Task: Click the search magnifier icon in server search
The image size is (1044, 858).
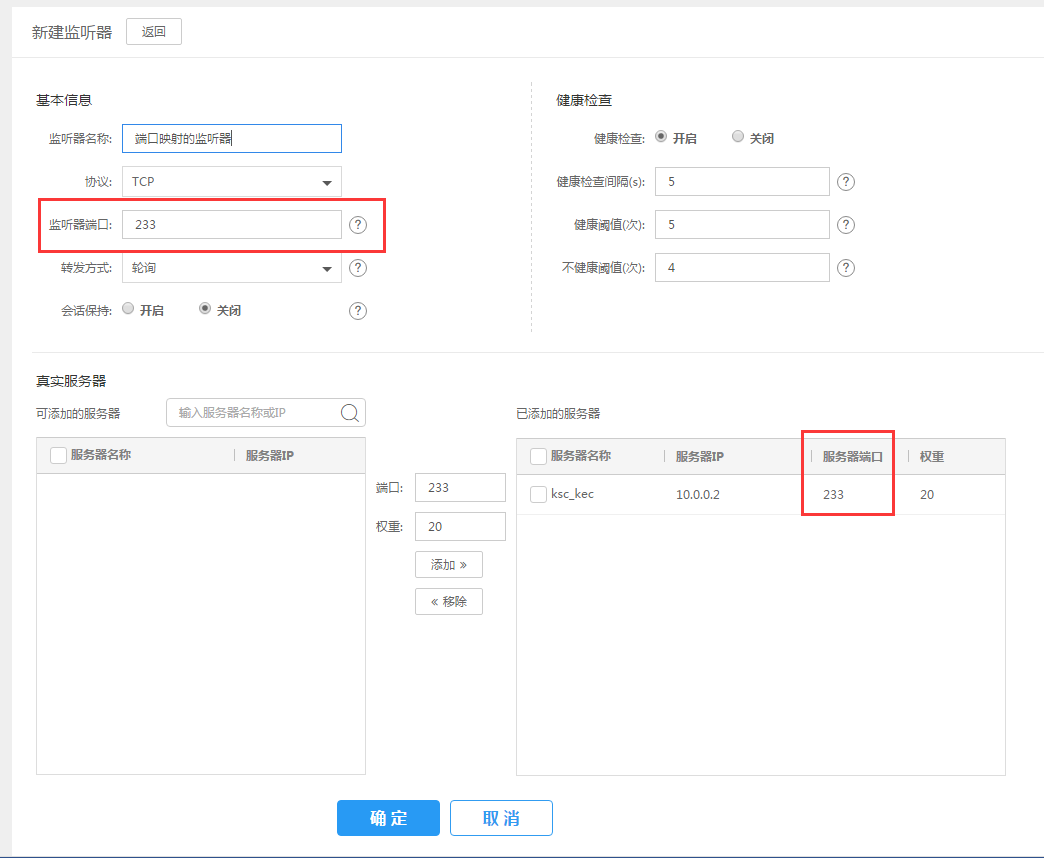Action: pyautogui.click(x=350, y=413)
